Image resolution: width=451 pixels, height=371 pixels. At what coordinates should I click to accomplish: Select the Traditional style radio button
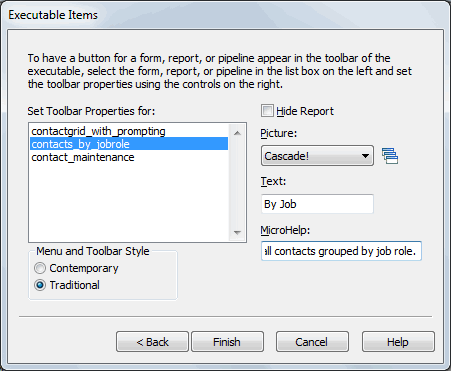40,285
